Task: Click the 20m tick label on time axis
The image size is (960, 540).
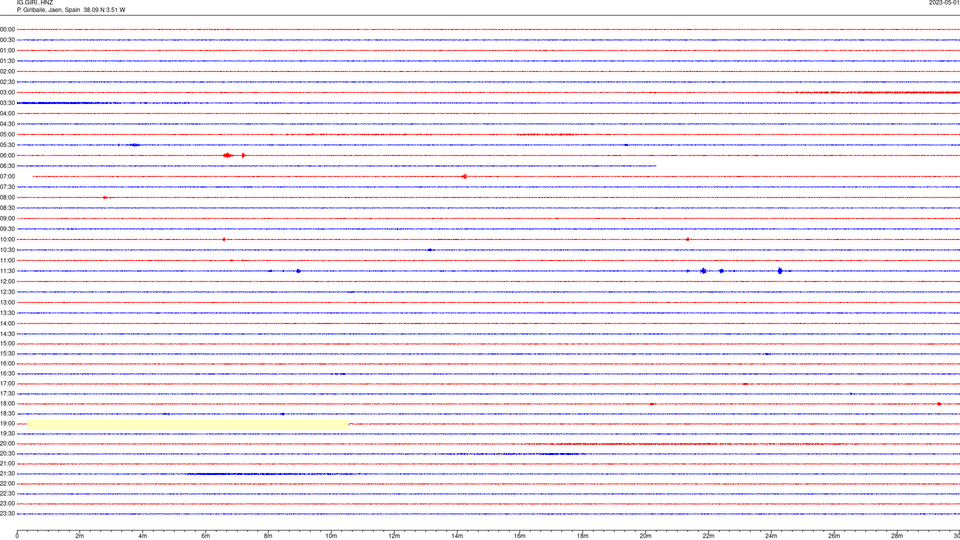Action: 645,536
